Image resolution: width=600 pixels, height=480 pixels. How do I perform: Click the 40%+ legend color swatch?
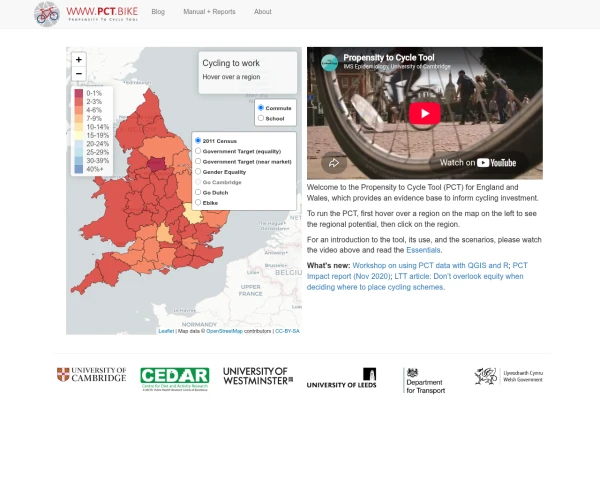(x=78, y=169)
